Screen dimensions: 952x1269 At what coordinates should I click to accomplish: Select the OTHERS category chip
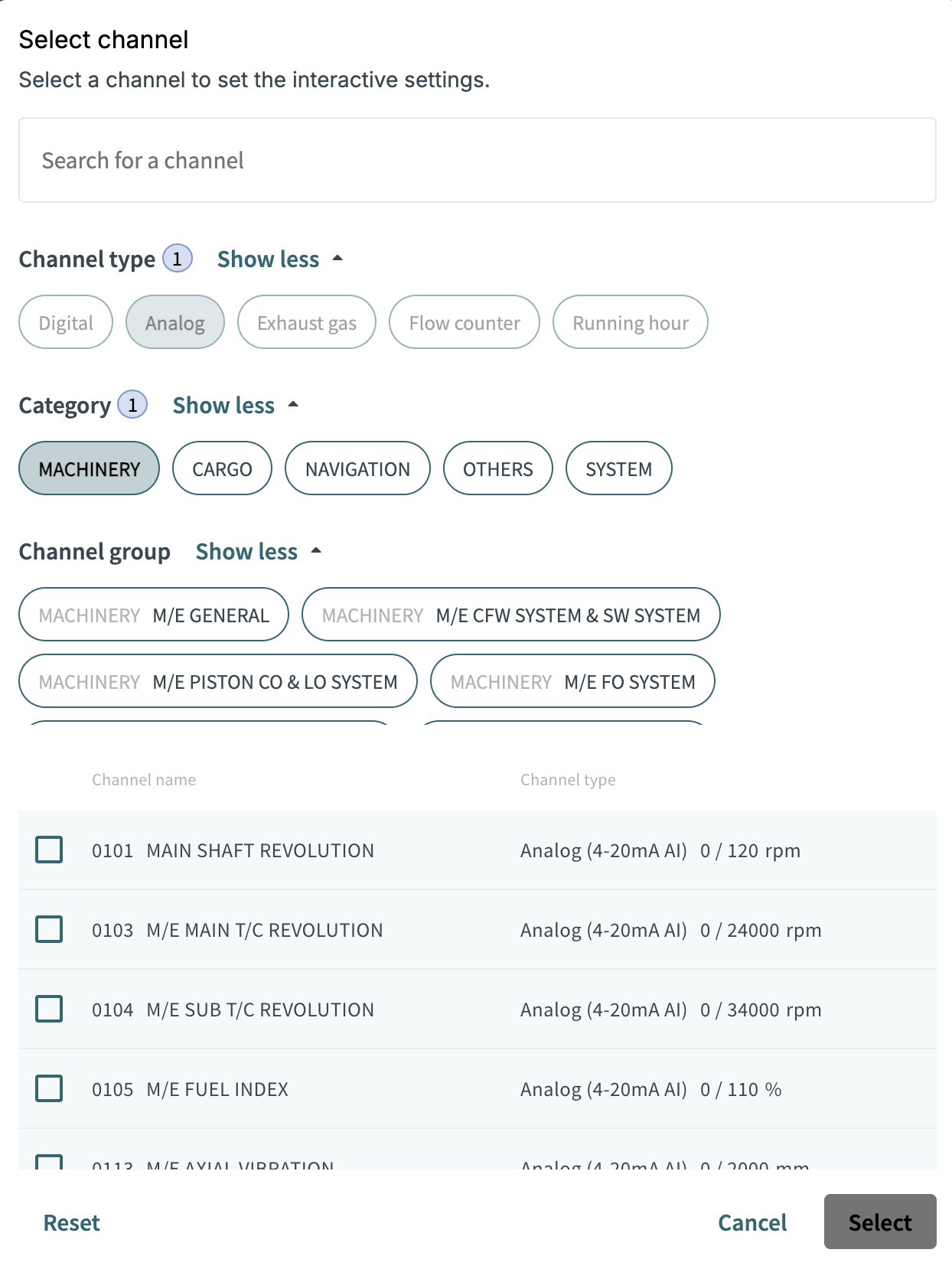tap(498, 468)
